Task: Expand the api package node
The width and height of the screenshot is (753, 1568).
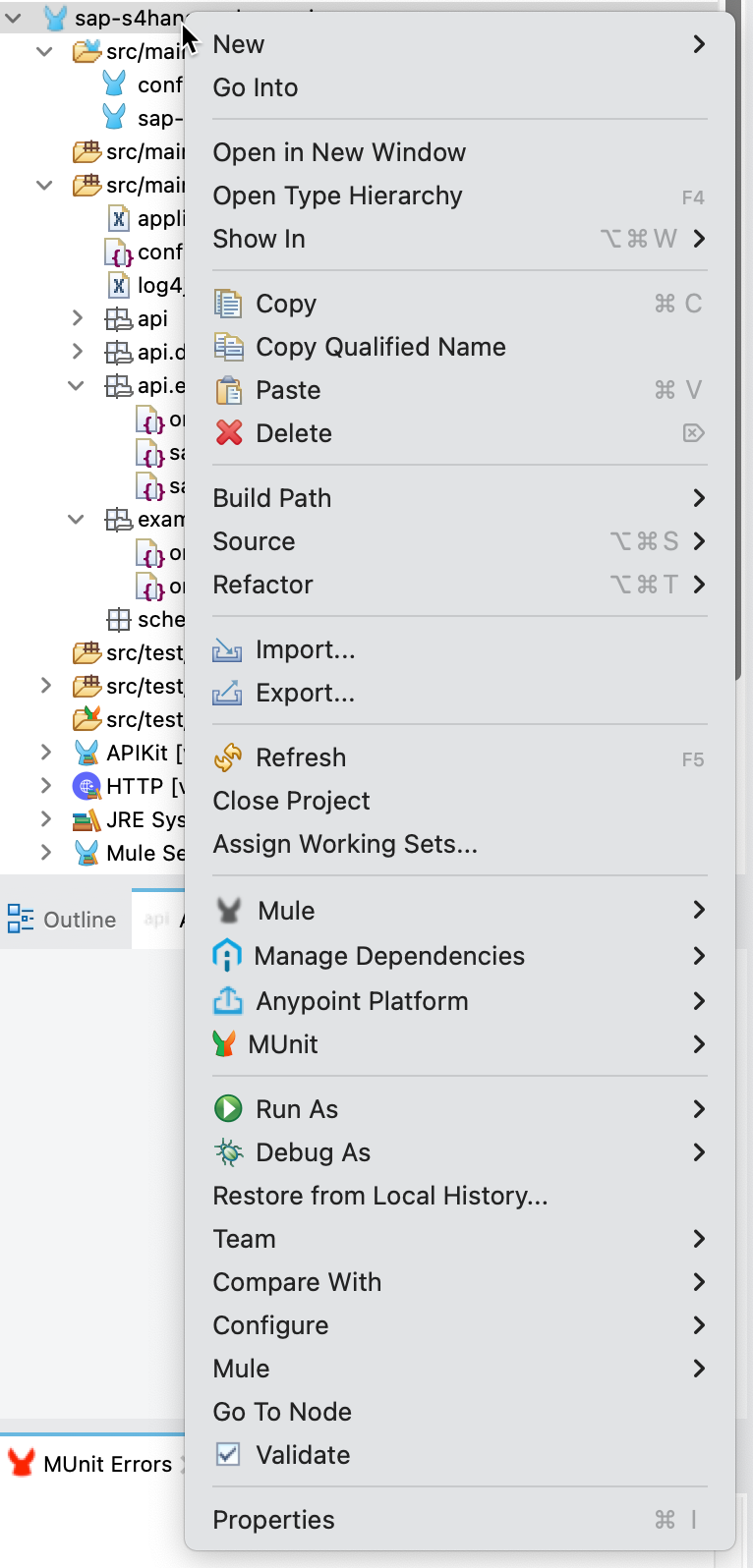Action: click(77, 318)
